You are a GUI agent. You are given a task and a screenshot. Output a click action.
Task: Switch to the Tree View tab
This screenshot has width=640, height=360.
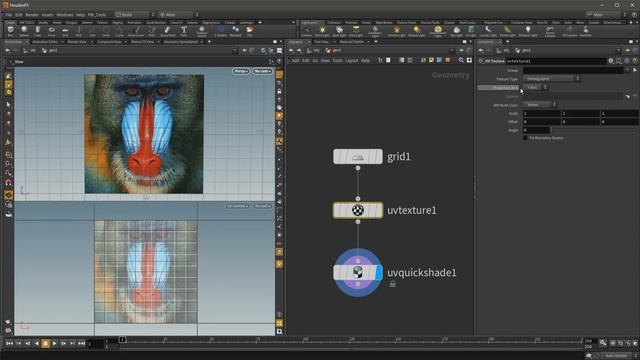click(x=321, y=42)
